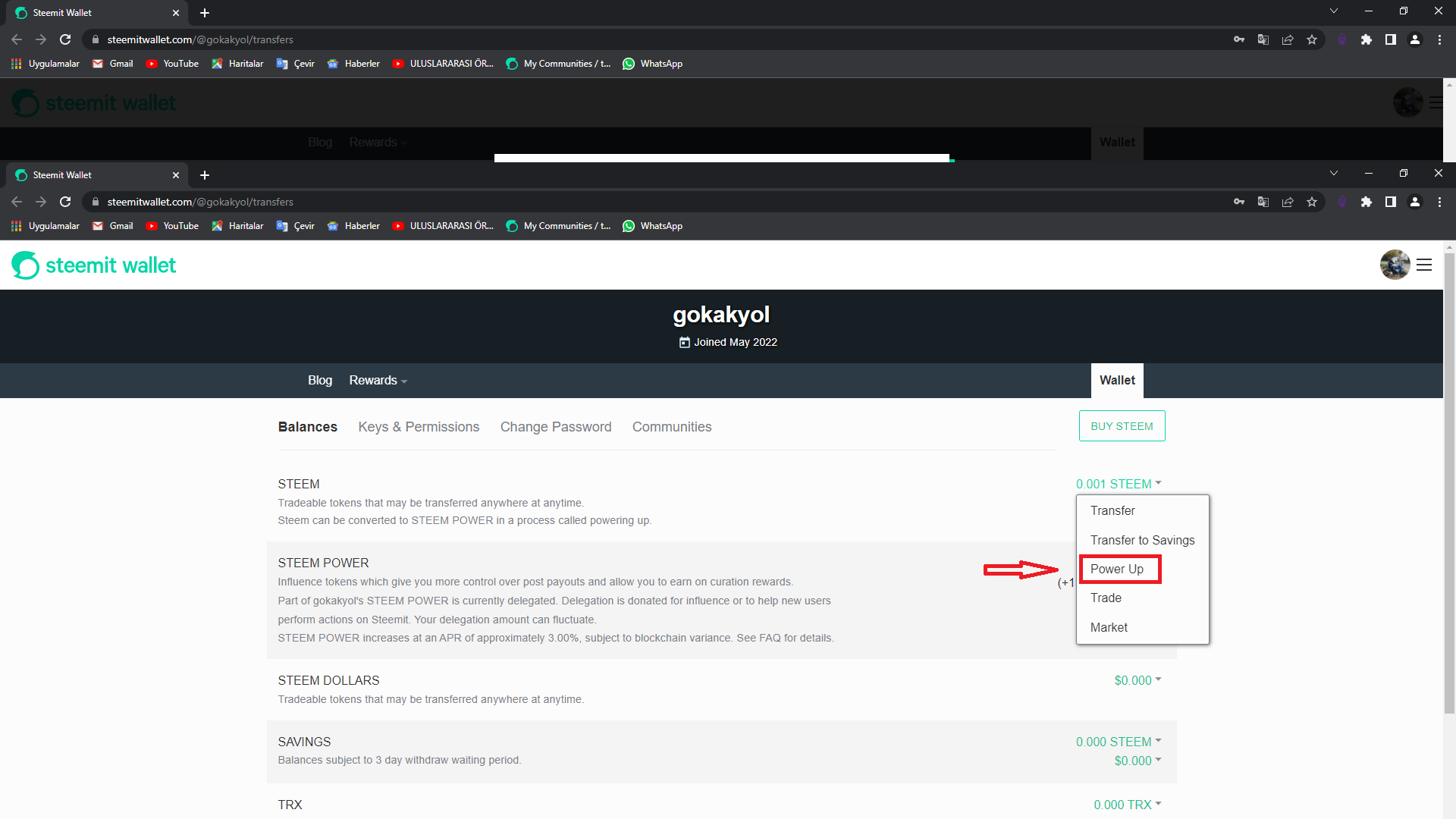
Task: Expand the STEEM DOLLARS $0.000 dropdown
Action: click(x=1137, y=680)
